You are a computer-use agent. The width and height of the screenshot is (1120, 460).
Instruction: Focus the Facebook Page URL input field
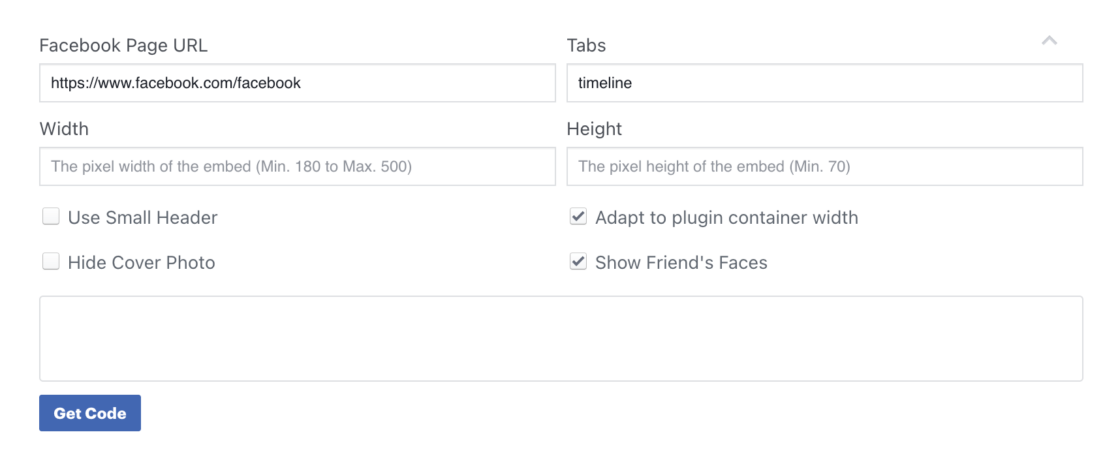[297, 83]
